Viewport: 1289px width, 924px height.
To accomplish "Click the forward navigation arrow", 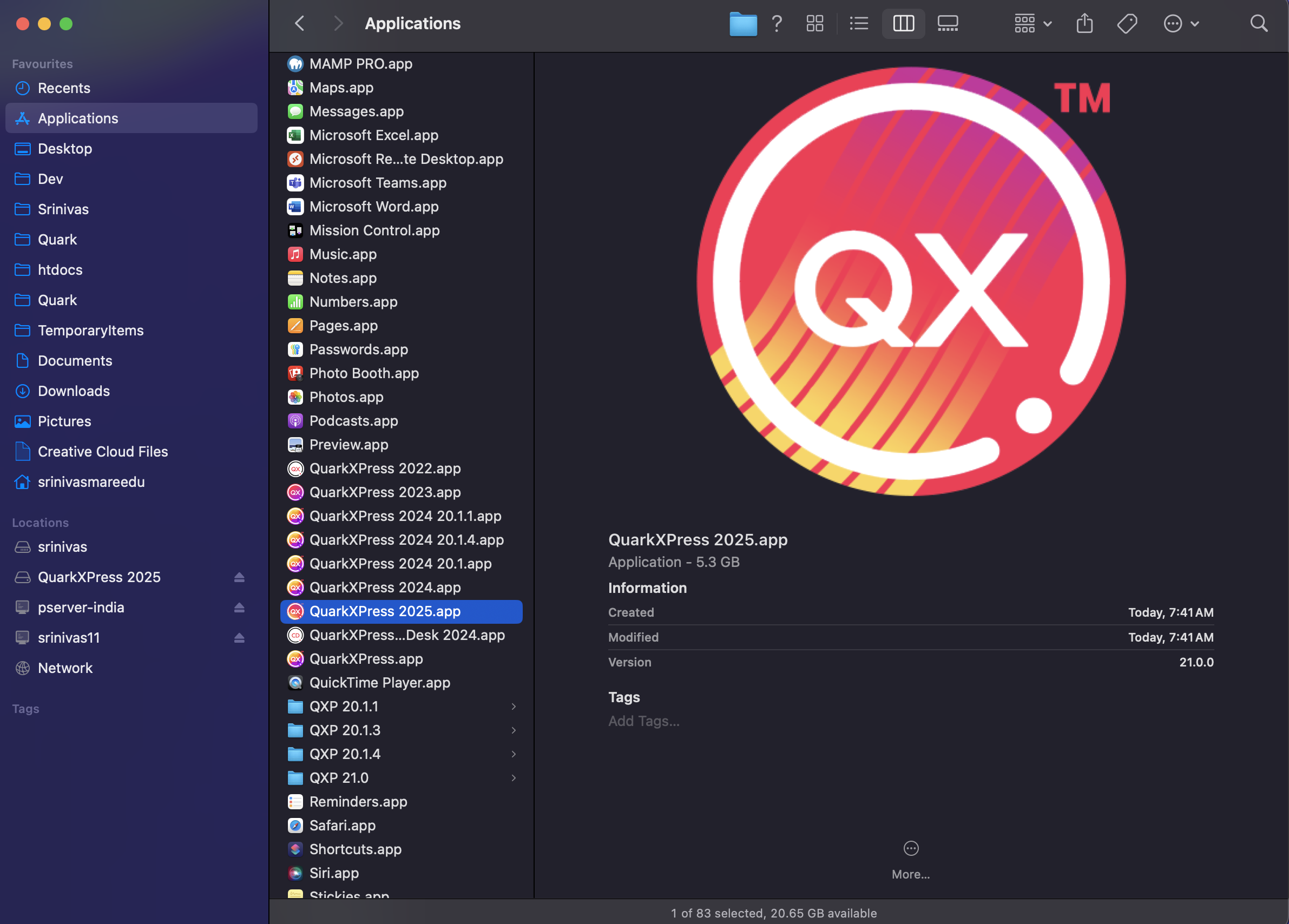I will coord(338,23).
